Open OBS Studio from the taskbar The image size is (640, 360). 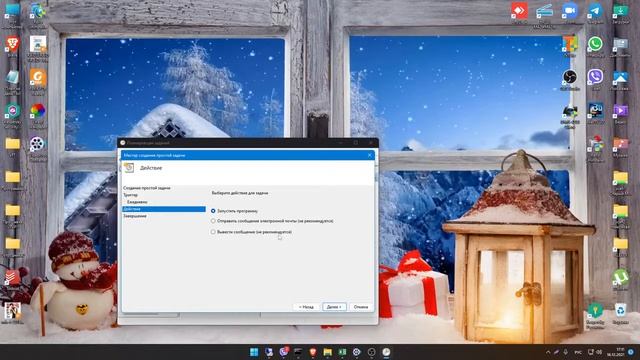[371, 352]
